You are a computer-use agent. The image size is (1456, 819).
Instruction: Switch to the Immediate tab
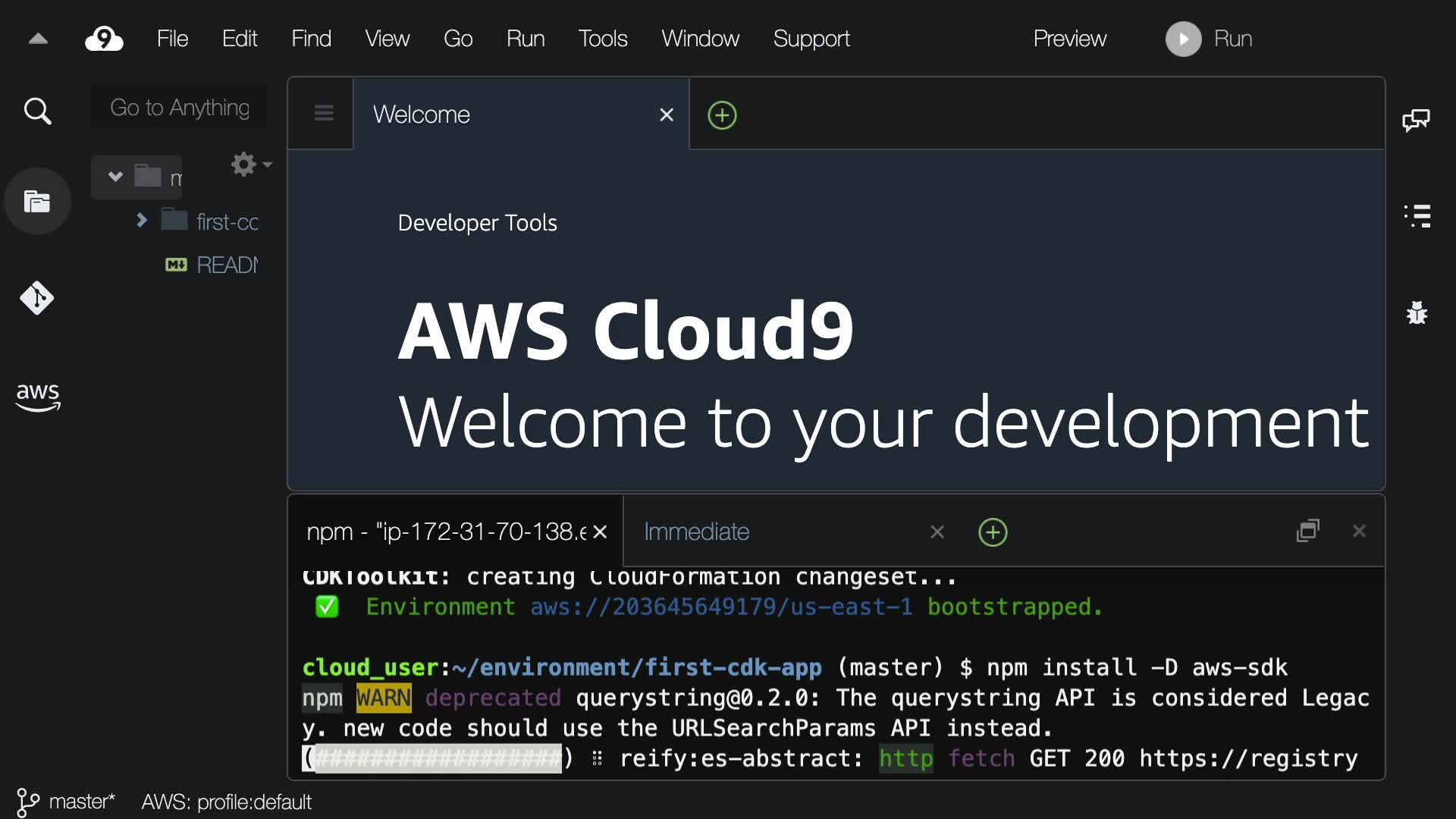(x=696, y=532)
